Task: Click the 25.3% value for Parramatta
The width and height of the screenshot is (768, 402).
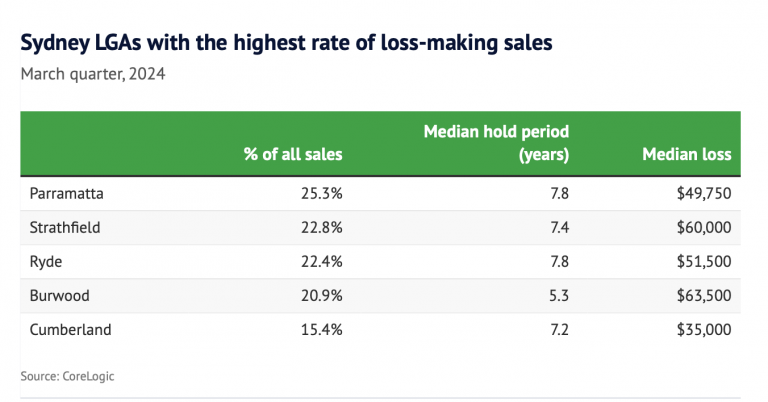Action: (x=322, y=193)
